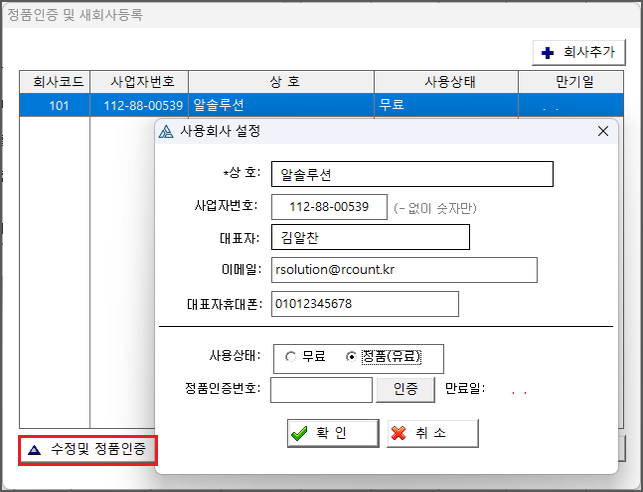The height and width of the screenshot is (492, 643).
Task: Focus the 사업자번호 field in the dialog
Action: (x=329, y=207)
